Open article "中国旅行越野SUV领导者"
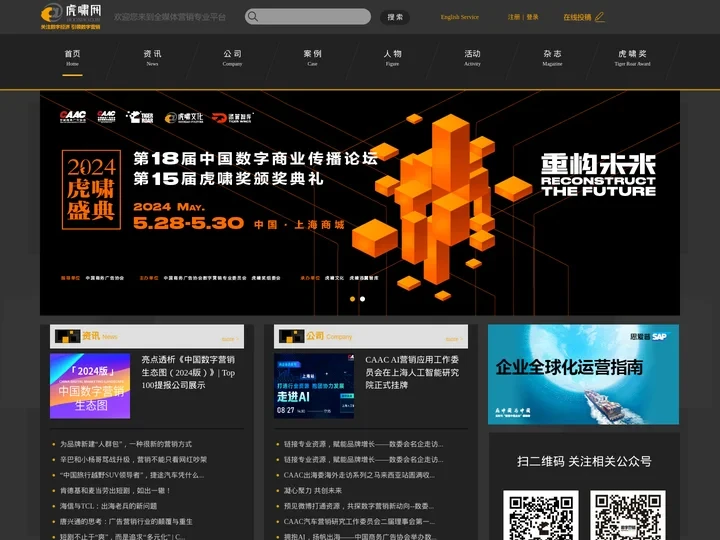720x540 pixels. coord(132,475)
